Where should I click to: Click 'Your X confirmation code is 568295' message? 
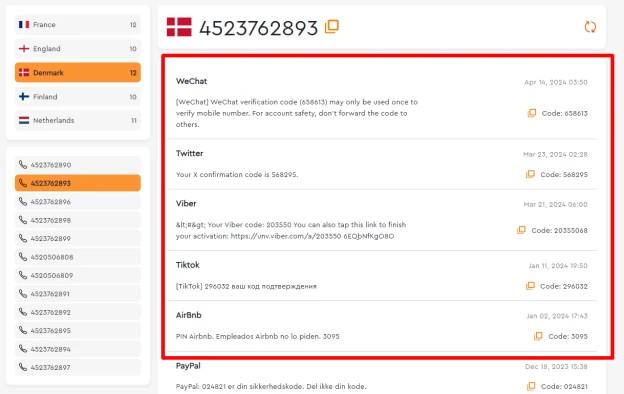point(237,174)
